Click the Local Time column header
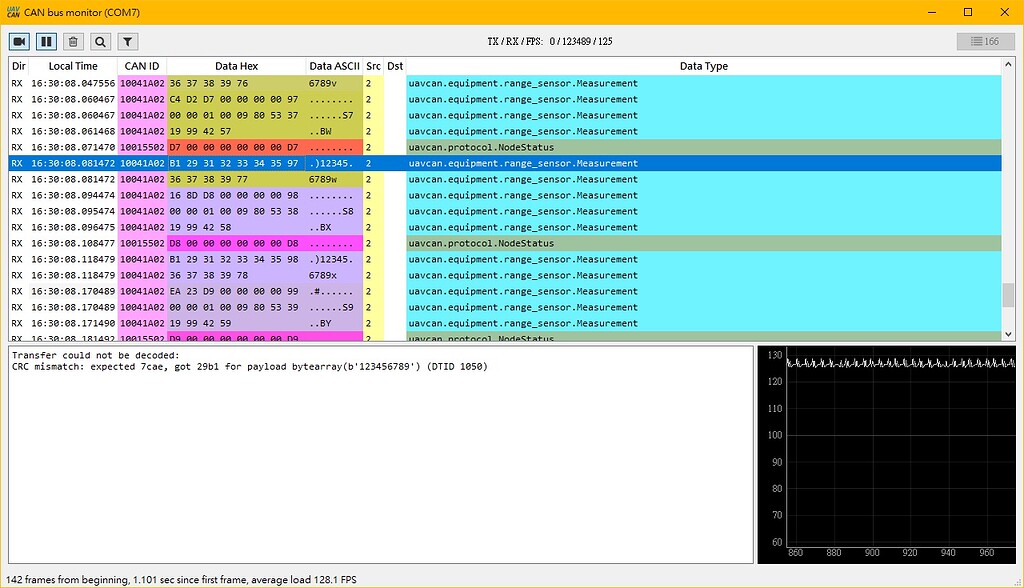1024x588 pixels. click(73, 66)
